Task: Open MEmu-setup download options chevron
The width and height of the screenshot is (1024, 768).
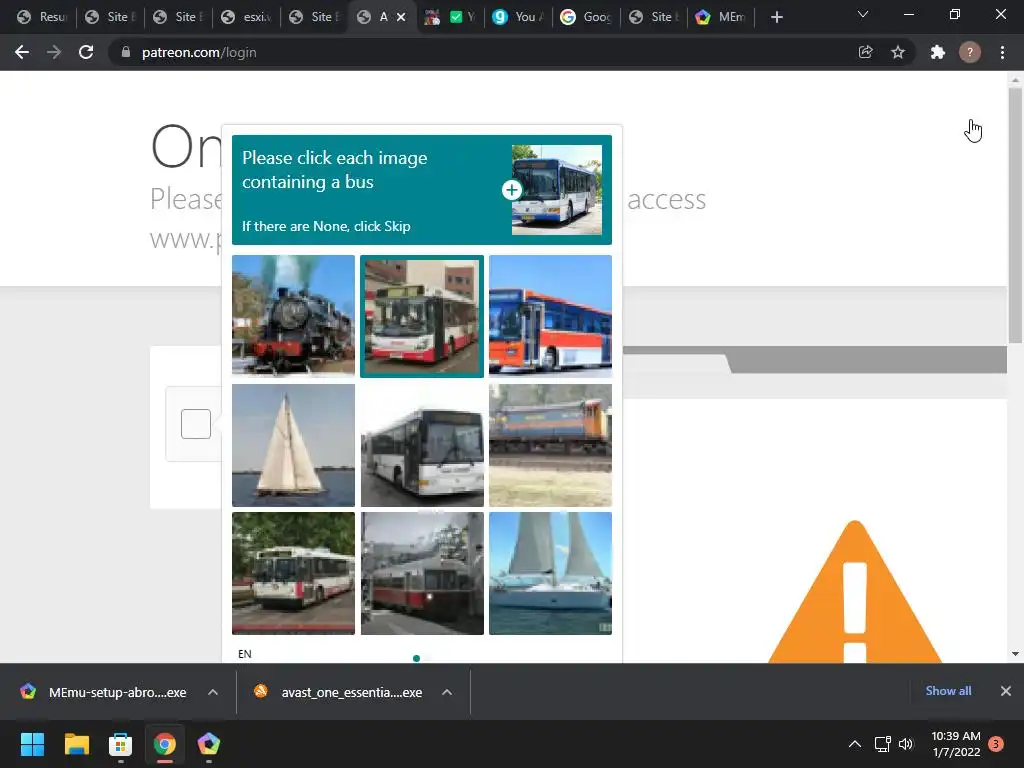Action: (x=213, y=692)
